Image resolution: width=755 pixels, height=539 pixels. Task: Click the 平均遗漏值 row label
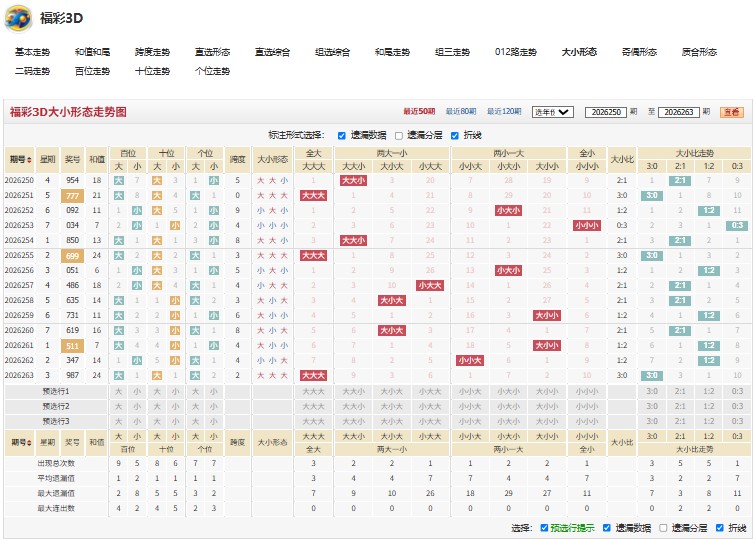click(56, 478)
